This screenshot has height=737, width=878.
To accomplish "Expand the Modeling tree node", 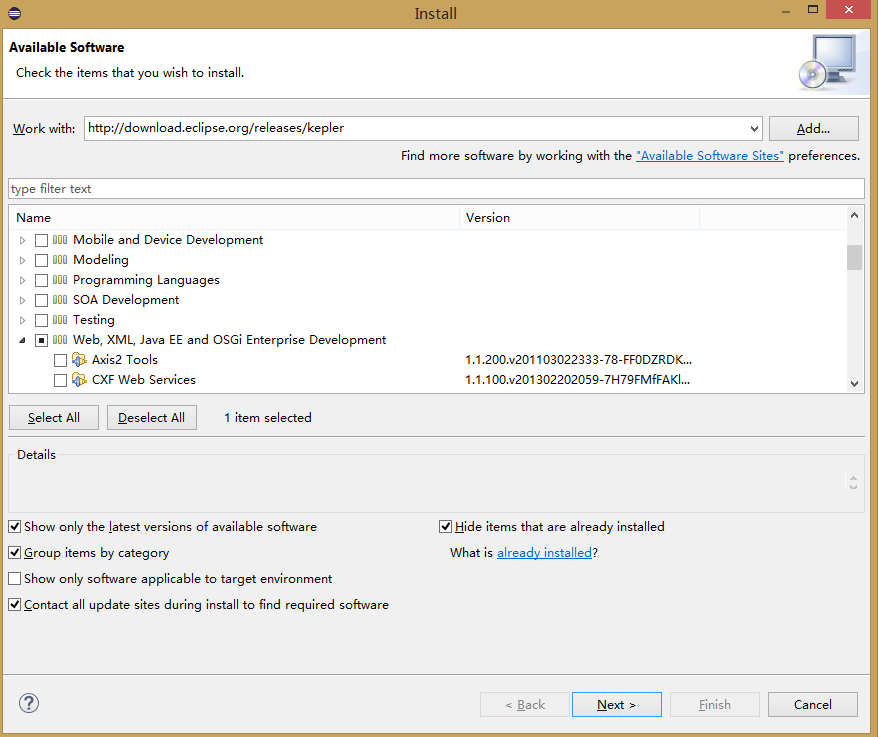I will point(22,260).
